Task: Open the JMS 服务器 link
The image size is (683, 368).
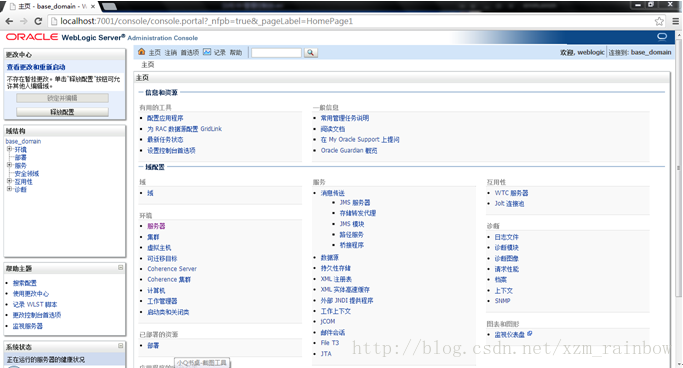Action: (x=355, y=203)
